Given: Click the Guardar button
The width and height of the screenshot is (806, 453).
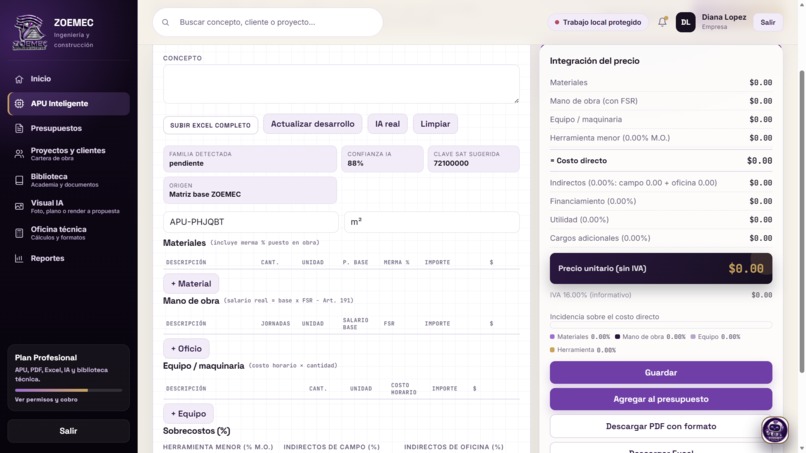Looking at the screenshot, I should click(x=661, y=373).
